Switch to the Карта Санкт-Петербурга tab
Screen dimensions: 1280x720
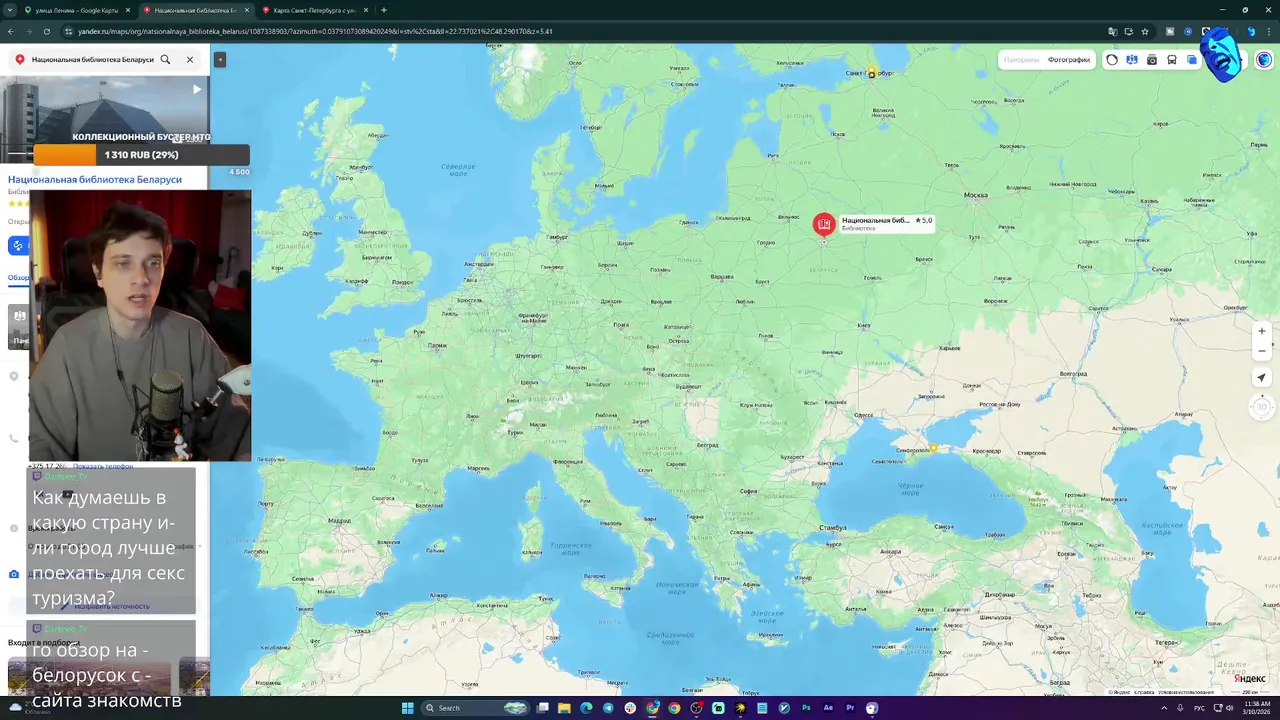315,10
